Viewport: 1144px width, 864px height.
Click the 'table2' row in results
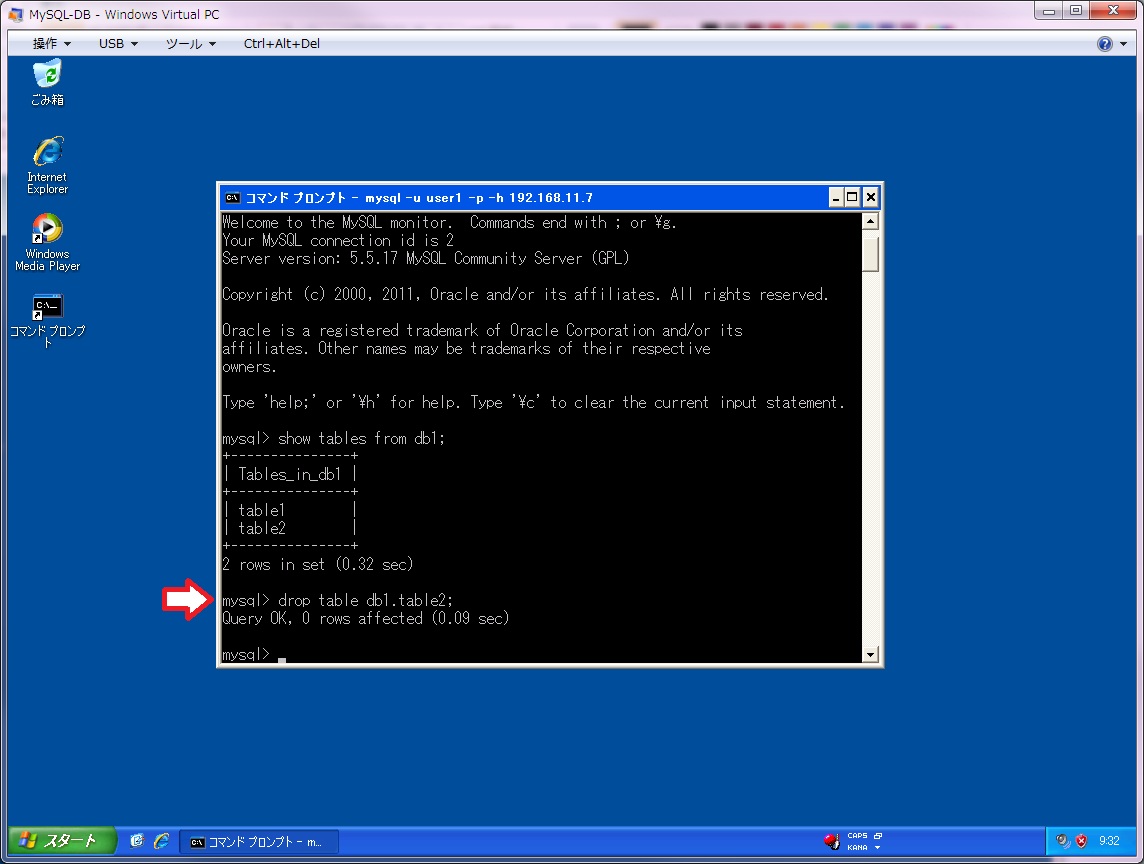point(262,528)
